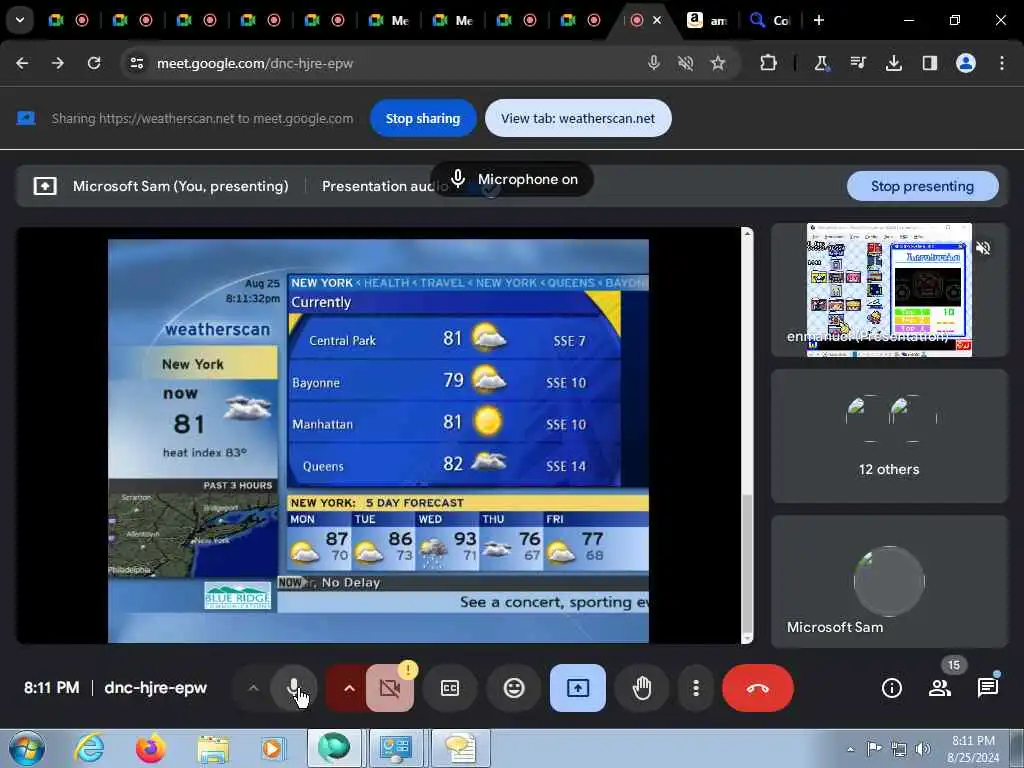Open the Windows Start orb

click(x=27, y=748)
